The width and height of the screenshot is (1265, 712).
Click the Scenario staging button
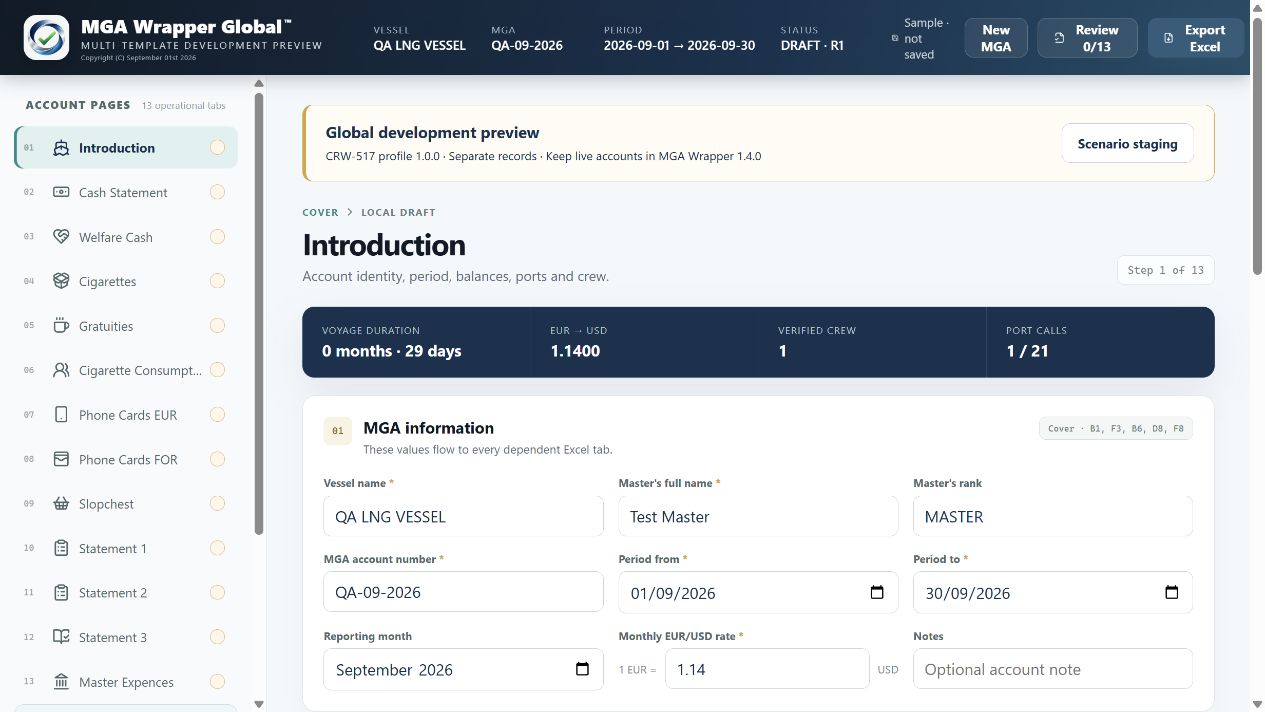coord(1127,144)
